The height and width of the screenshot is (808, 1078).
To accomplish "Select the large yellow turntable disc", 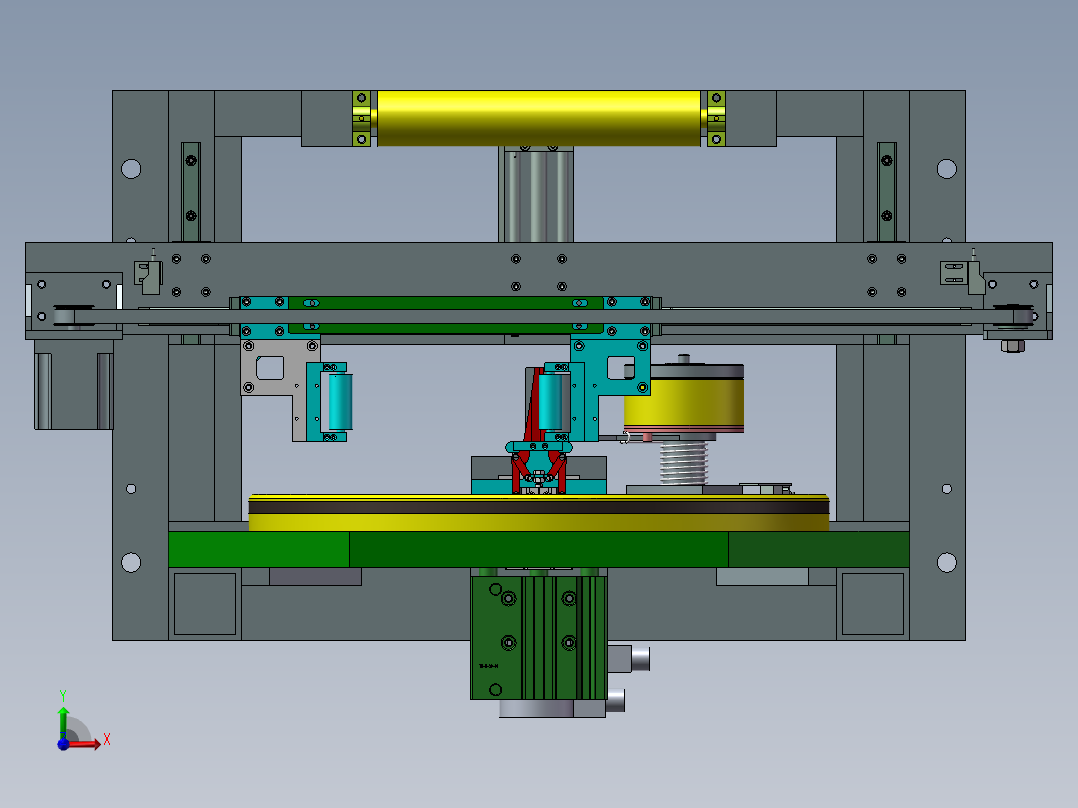I will pyautogui.click(x=538, y=512).
